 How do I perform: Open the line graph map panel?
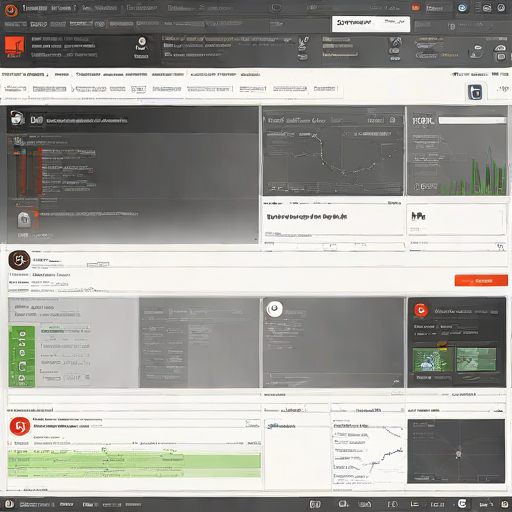(333, 151)
